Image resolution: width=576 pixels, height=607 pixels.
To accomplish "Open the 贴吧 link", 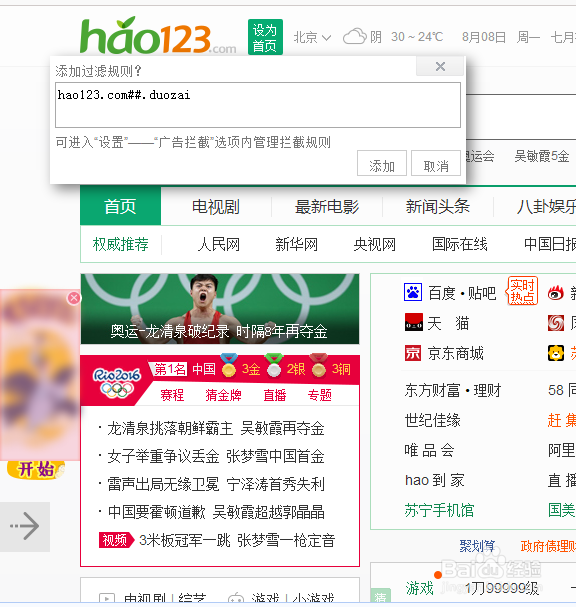I will click(x=482, y=293).
